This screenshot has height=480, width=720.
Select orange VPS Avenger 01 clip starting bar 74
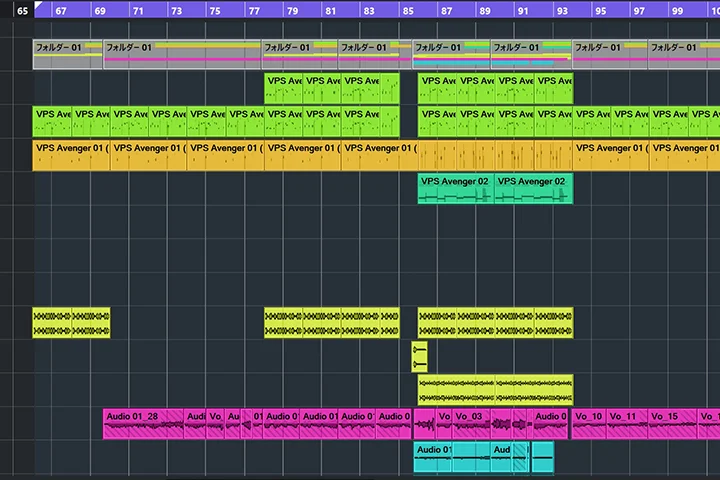coord(226,156)
